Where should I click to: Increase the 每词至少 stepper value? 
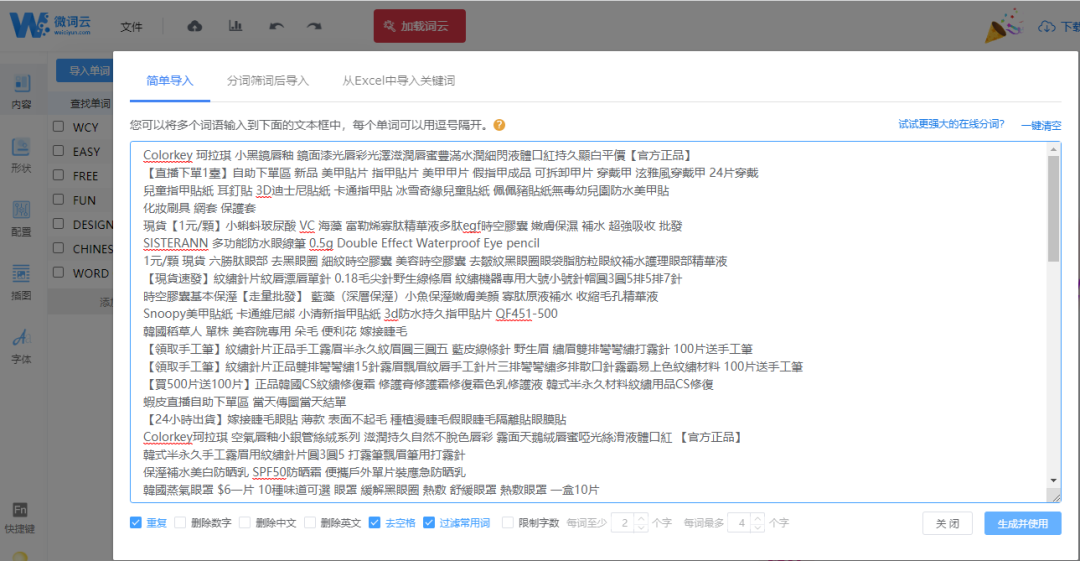tap(641, 518)
